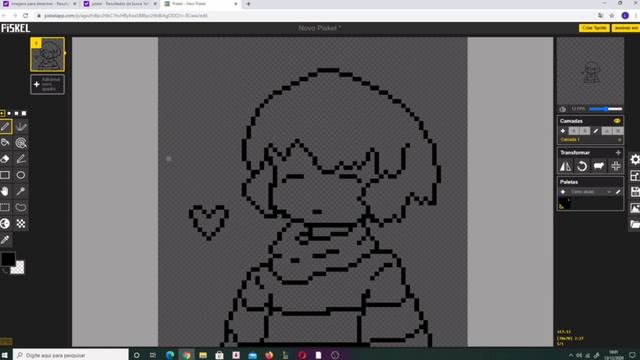Reload the browser page
Screen dimensions: 640x360
coord(25,16)
